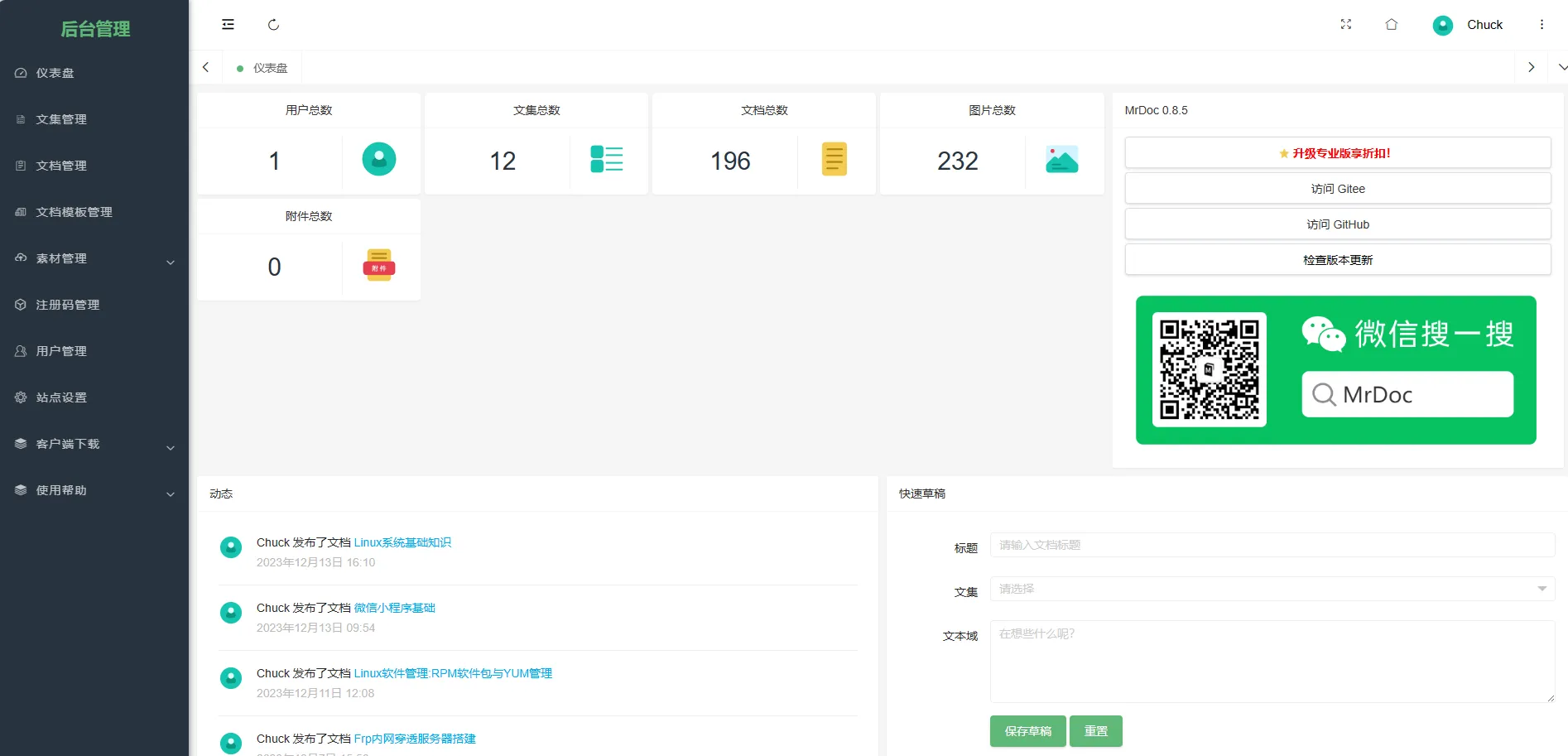
Task: Open the three-dot more options menu
Action: point(1542,25)
